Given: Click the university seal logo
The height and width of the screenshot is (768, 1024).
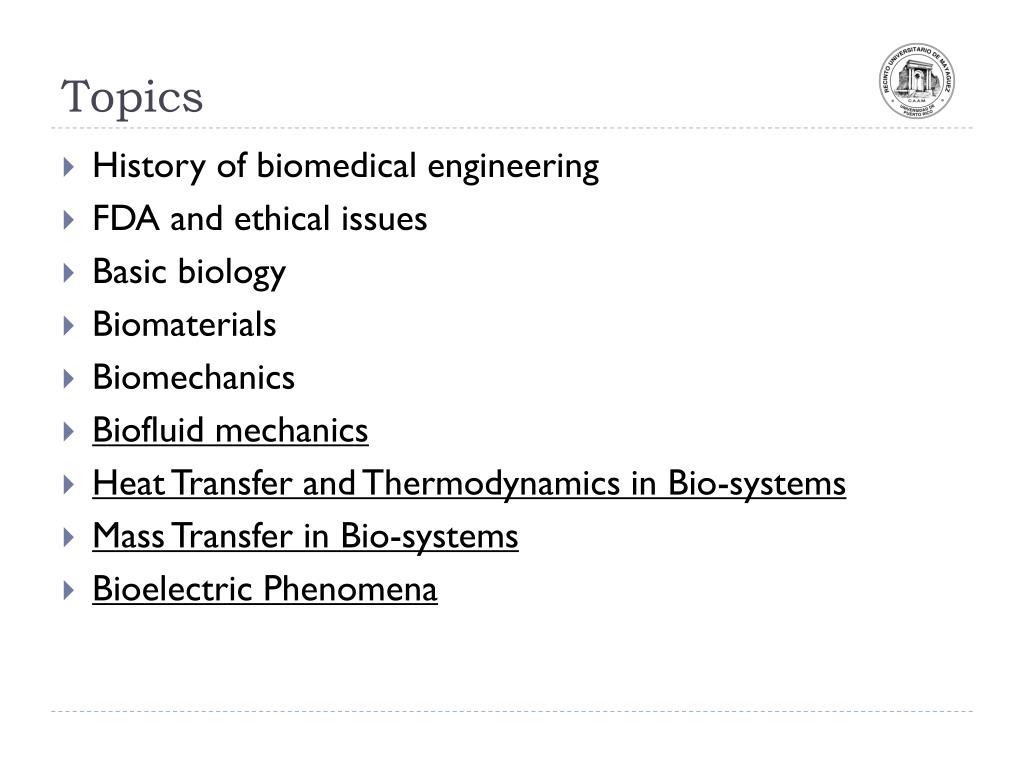Looking at the screenshot, I should (x=916, y=81).
